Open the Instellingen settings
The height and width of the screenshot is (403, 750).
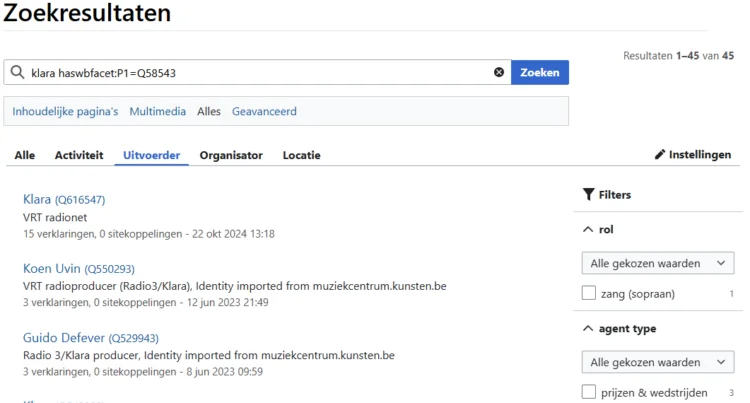pos(693,154)
